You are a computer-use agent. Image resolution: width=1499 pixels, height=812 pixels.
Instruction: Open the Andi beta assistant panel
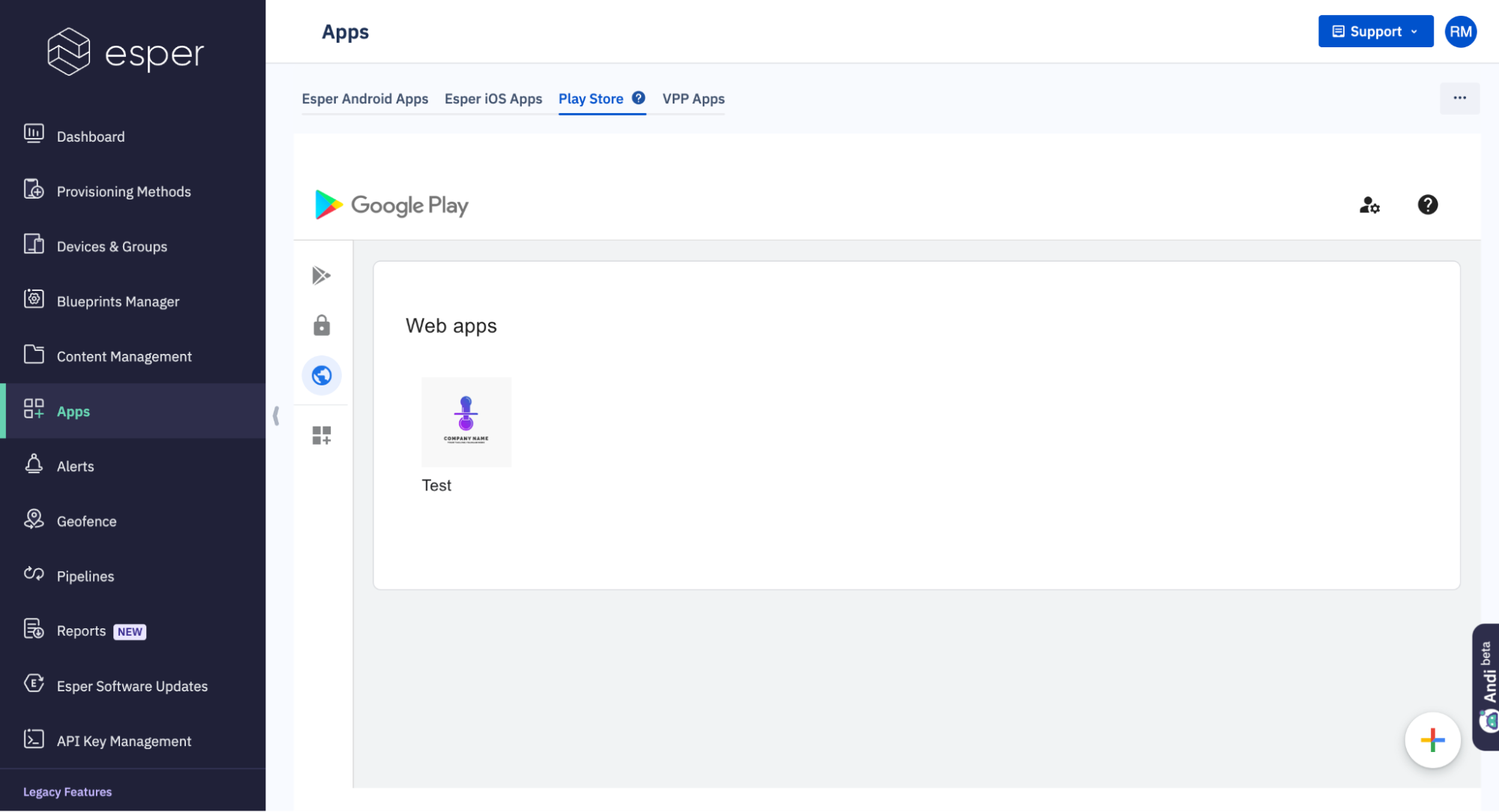coord(1487,686)
